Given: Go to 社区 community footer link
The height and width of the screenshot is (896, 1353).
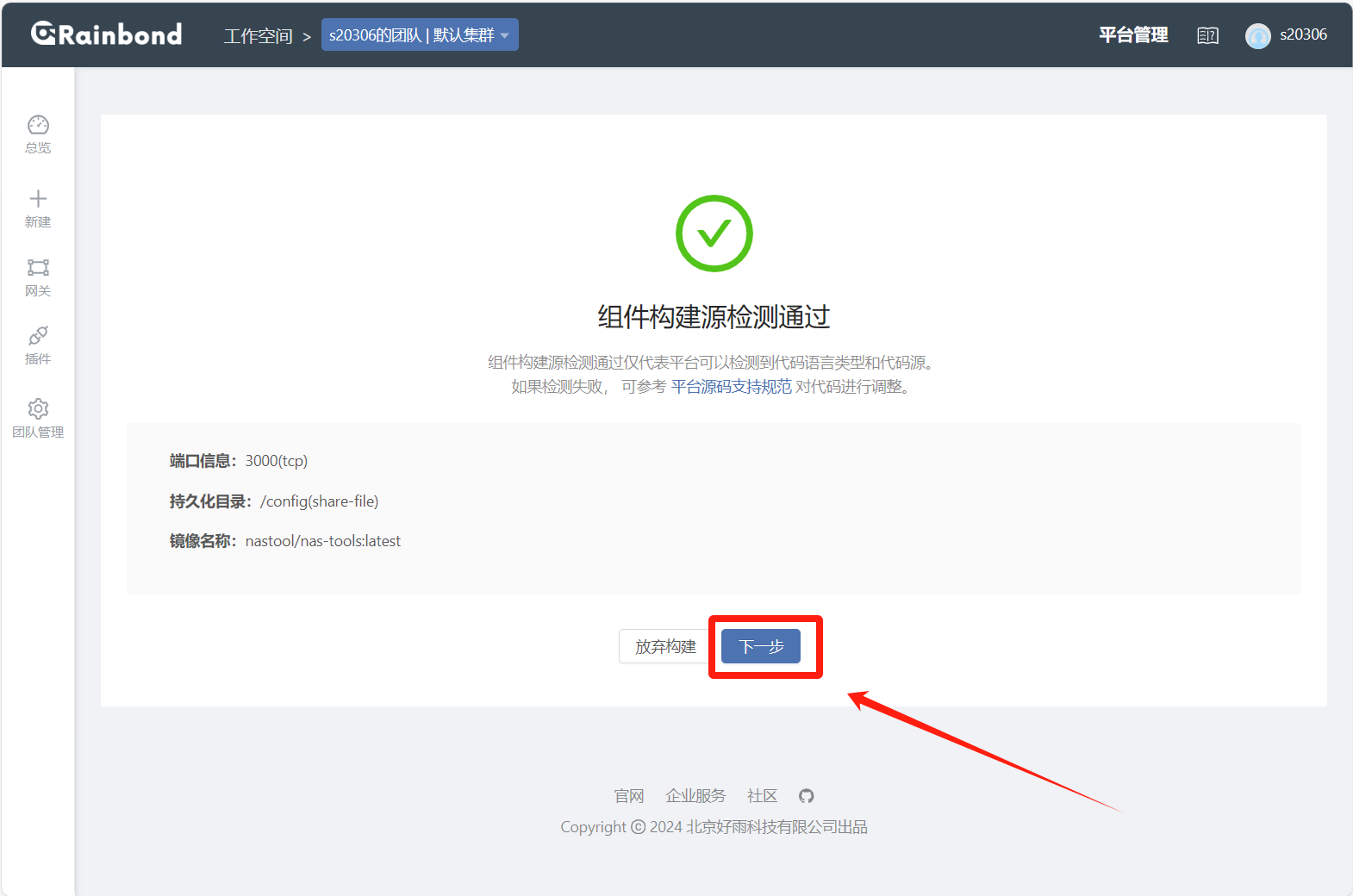Looking at the screenshot, I should (762, 796).
